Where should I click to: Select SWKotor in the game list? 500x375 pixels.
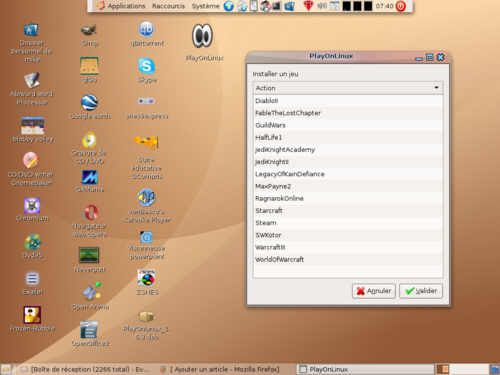click(x=348, y=235)
